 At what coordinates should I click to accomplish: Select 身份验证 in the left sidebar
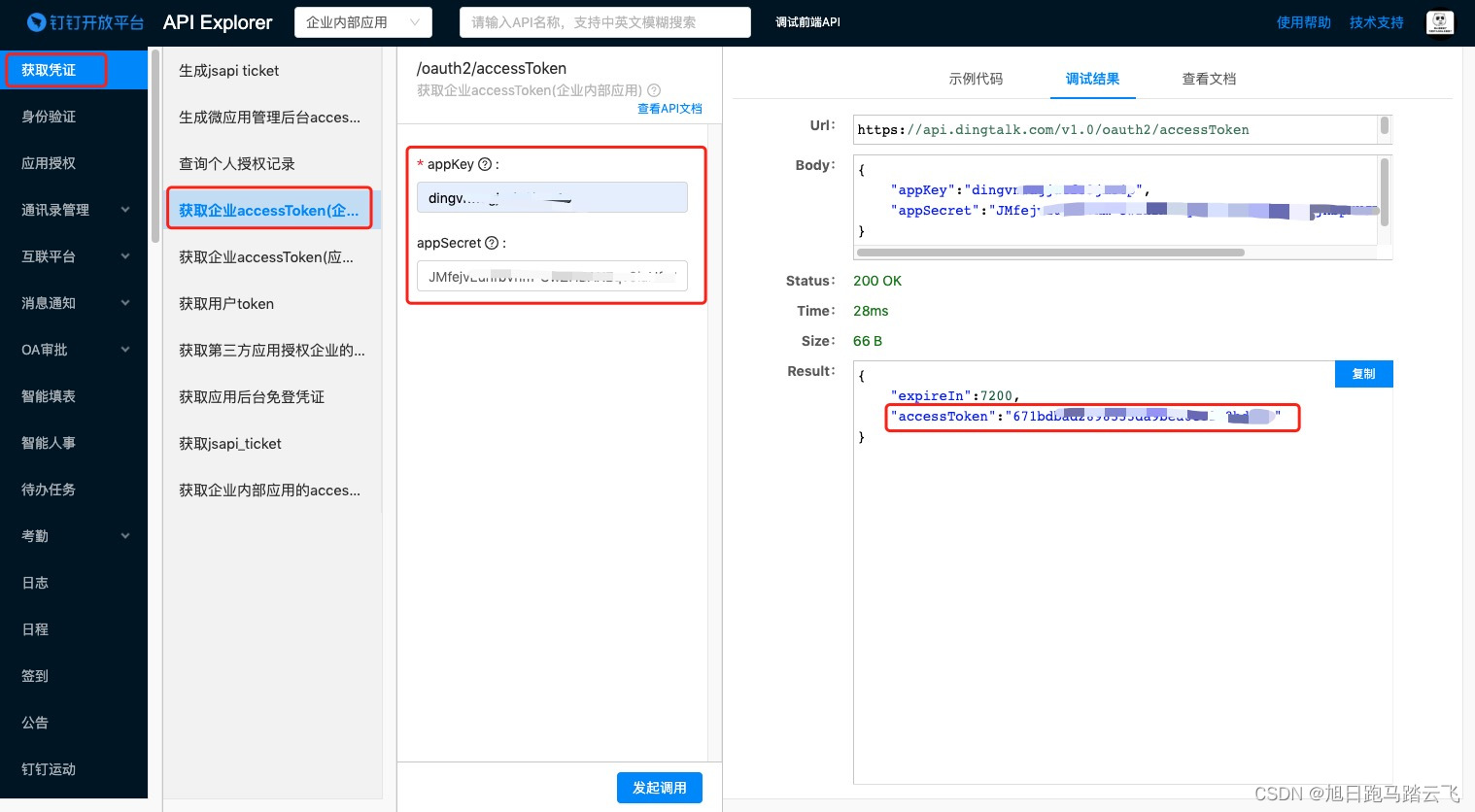[x=74, y=117]
